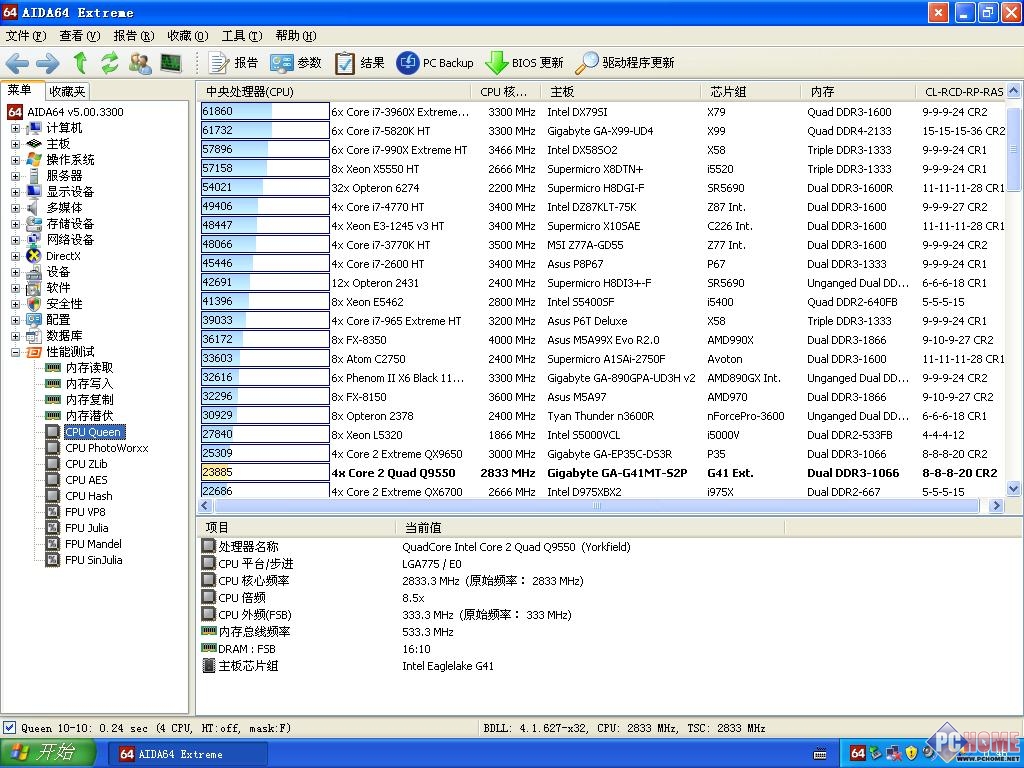Viewport: 1024px width, 768px height.
Task: Sort by 中央处理器(CPU) column header
Action: pyautogui.click(x=333, y=92)
